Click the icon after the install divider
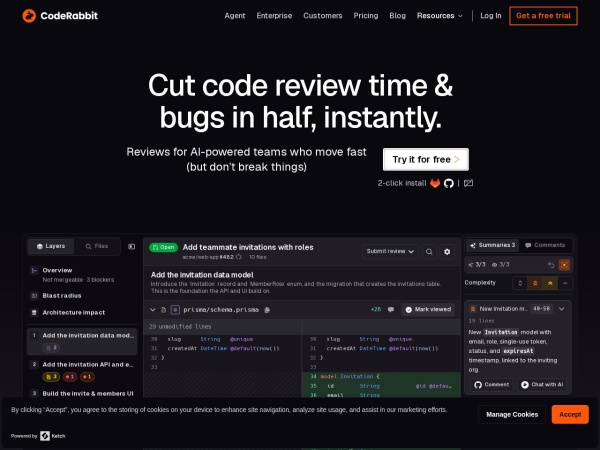Viewport: 600px width, 450px height. 468,183
